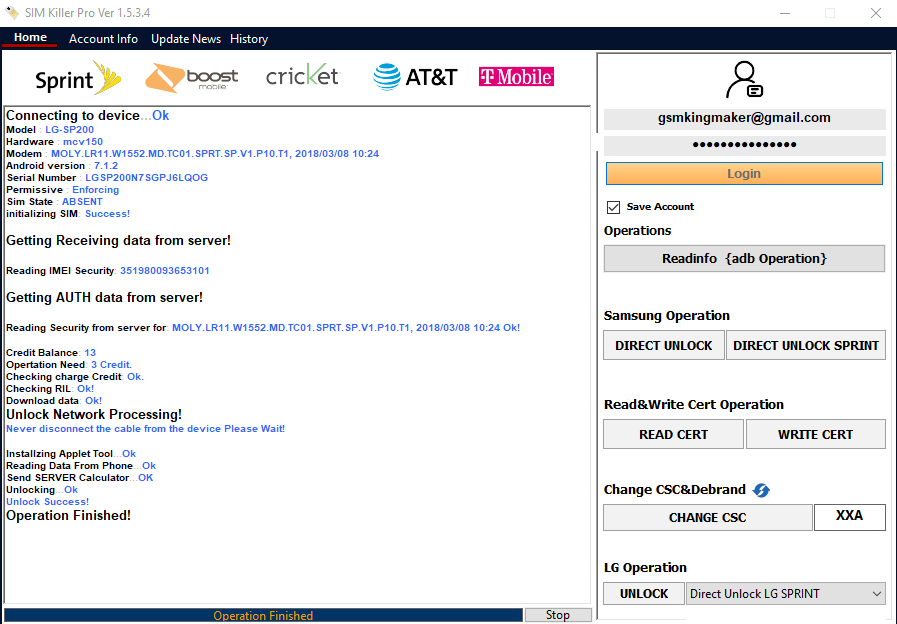The image size is (897, 624).
Task: Click the email address input field
Action: point(744,118)
